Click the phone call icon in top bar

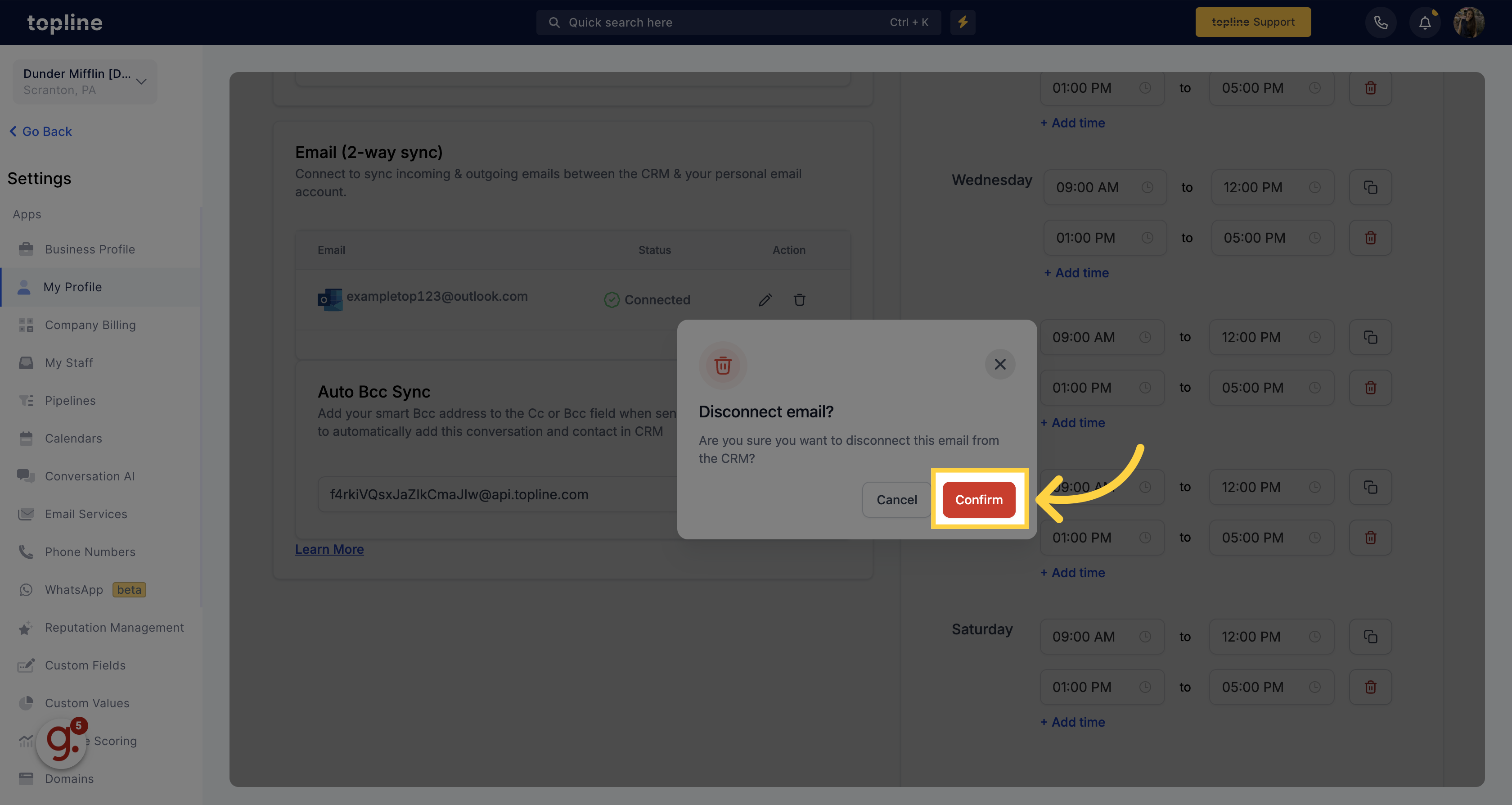click(1379, 22)
